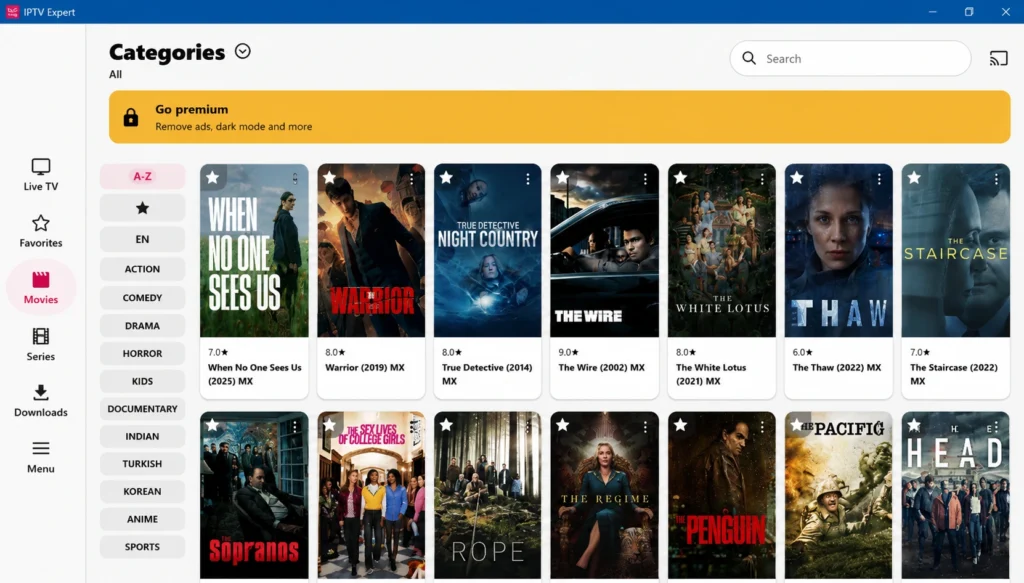Open the Series section
Screen dimensions: 1024x583
(x=40, y=345)
